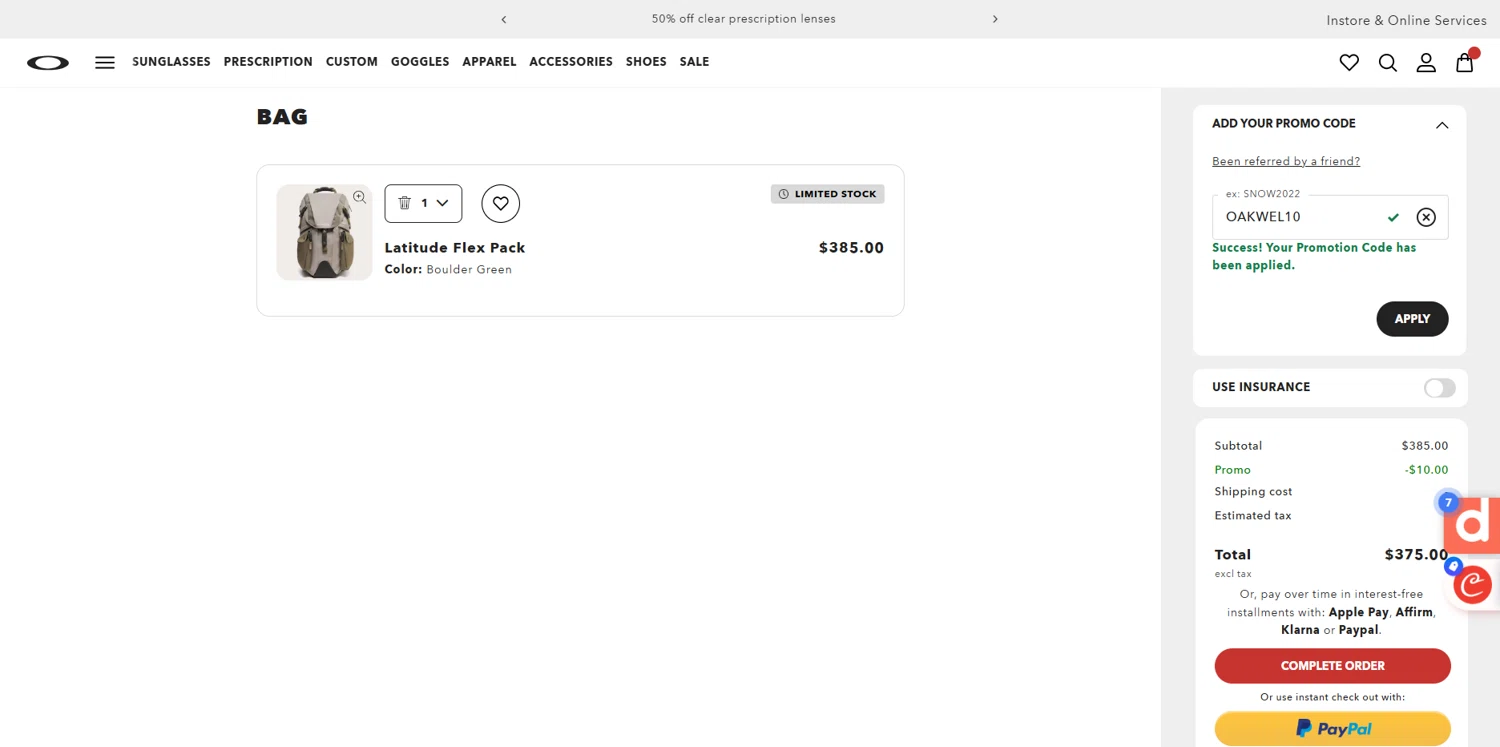
Task: Click the 'Success! Your Promotion Code' message
Action: [1314, 256]
